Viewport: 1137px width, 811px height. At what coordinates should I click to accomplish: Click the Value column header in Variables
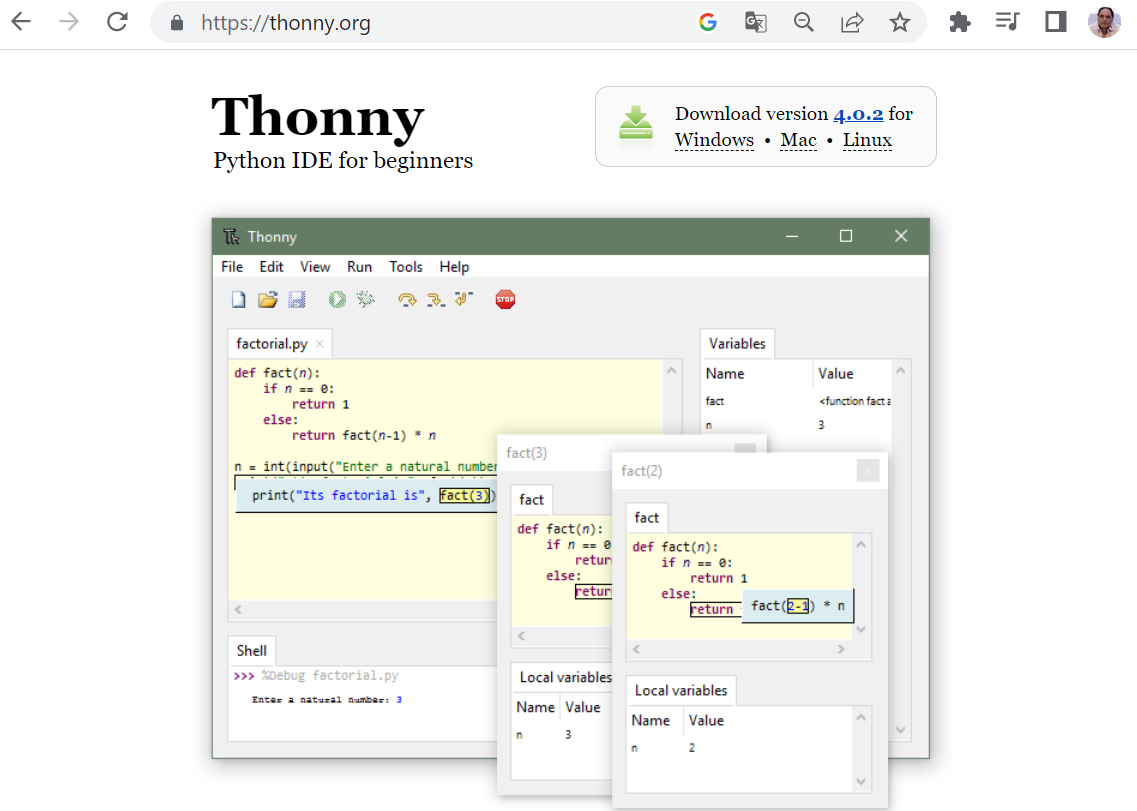pos(835,374)
